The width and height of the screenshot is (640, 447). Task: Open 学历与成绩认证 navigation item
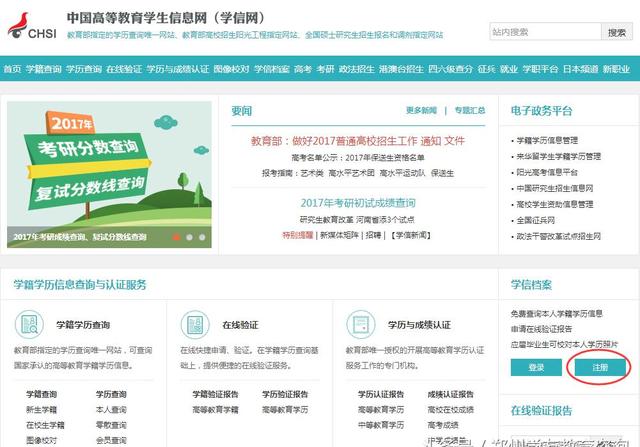(178, 69)
